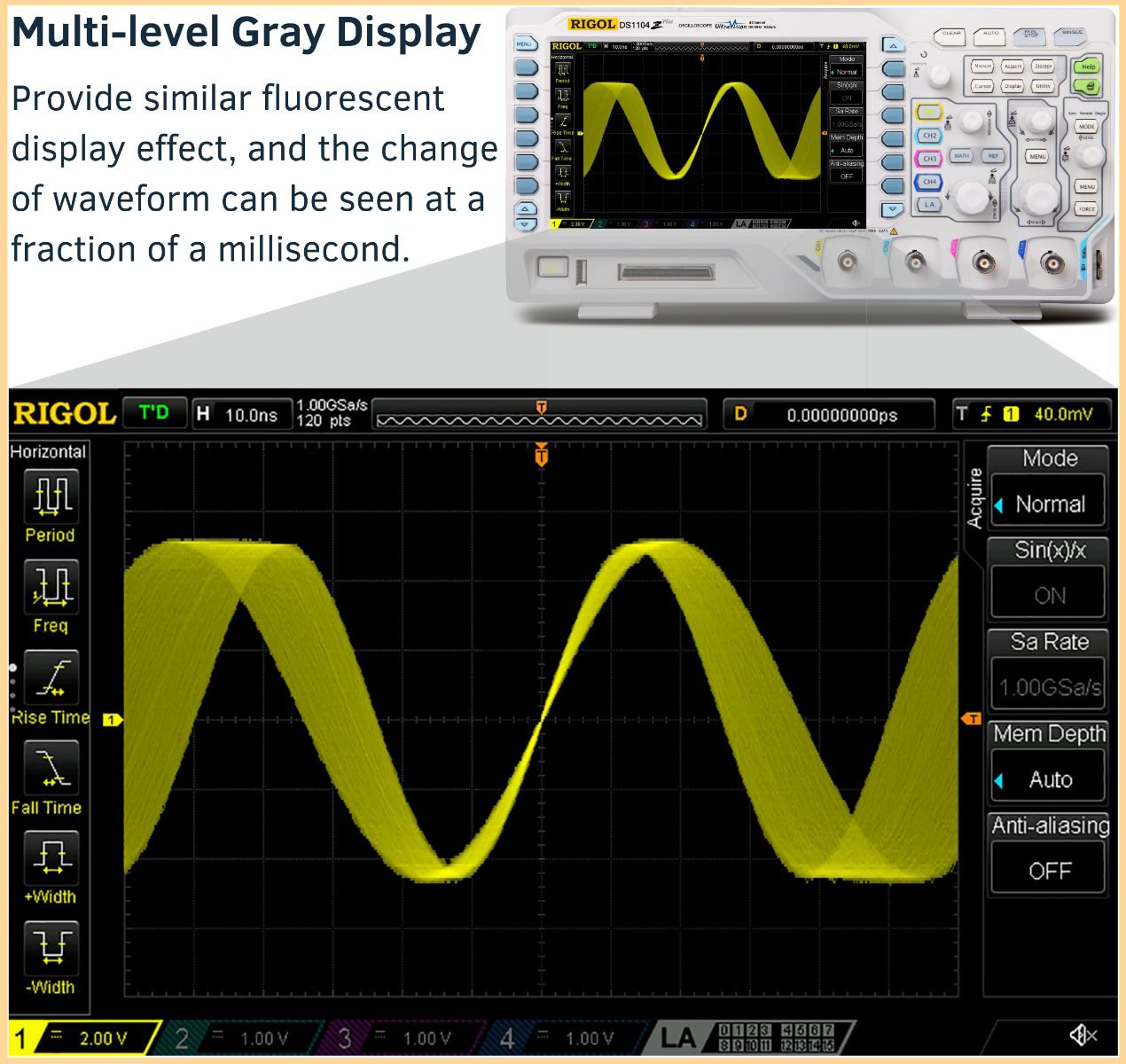1126x1064 pixels.
Task: Click the USB port beside the power button
Action: coord(581,272)
